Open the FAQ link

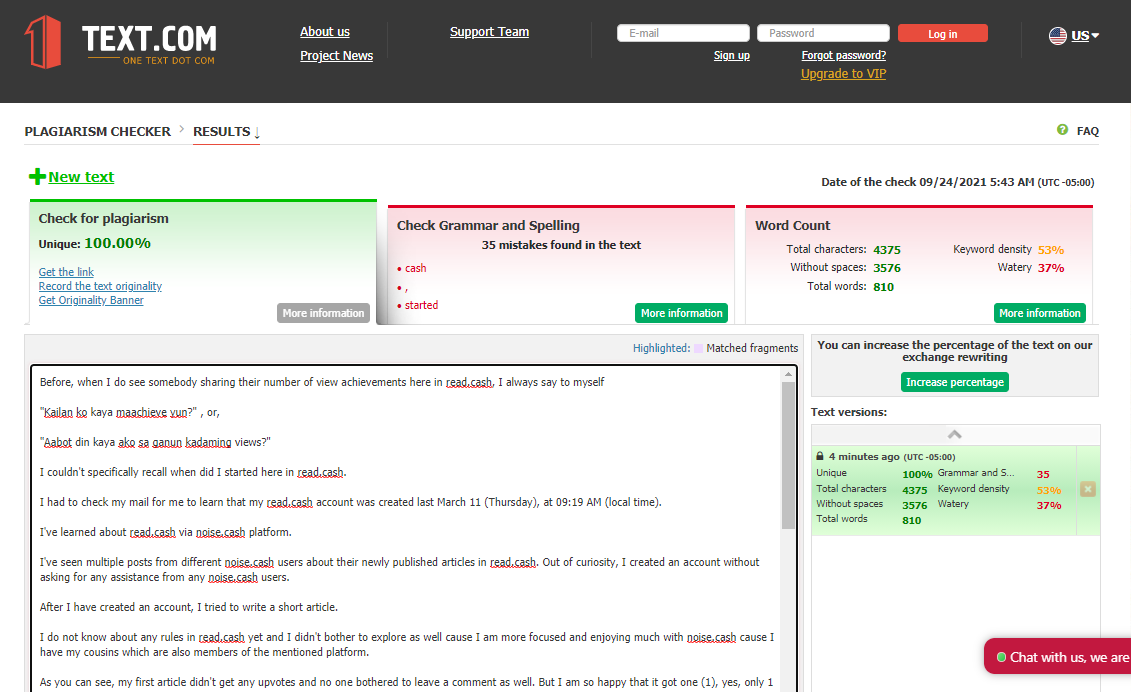pyautogui.click(x=1088, y=131)
